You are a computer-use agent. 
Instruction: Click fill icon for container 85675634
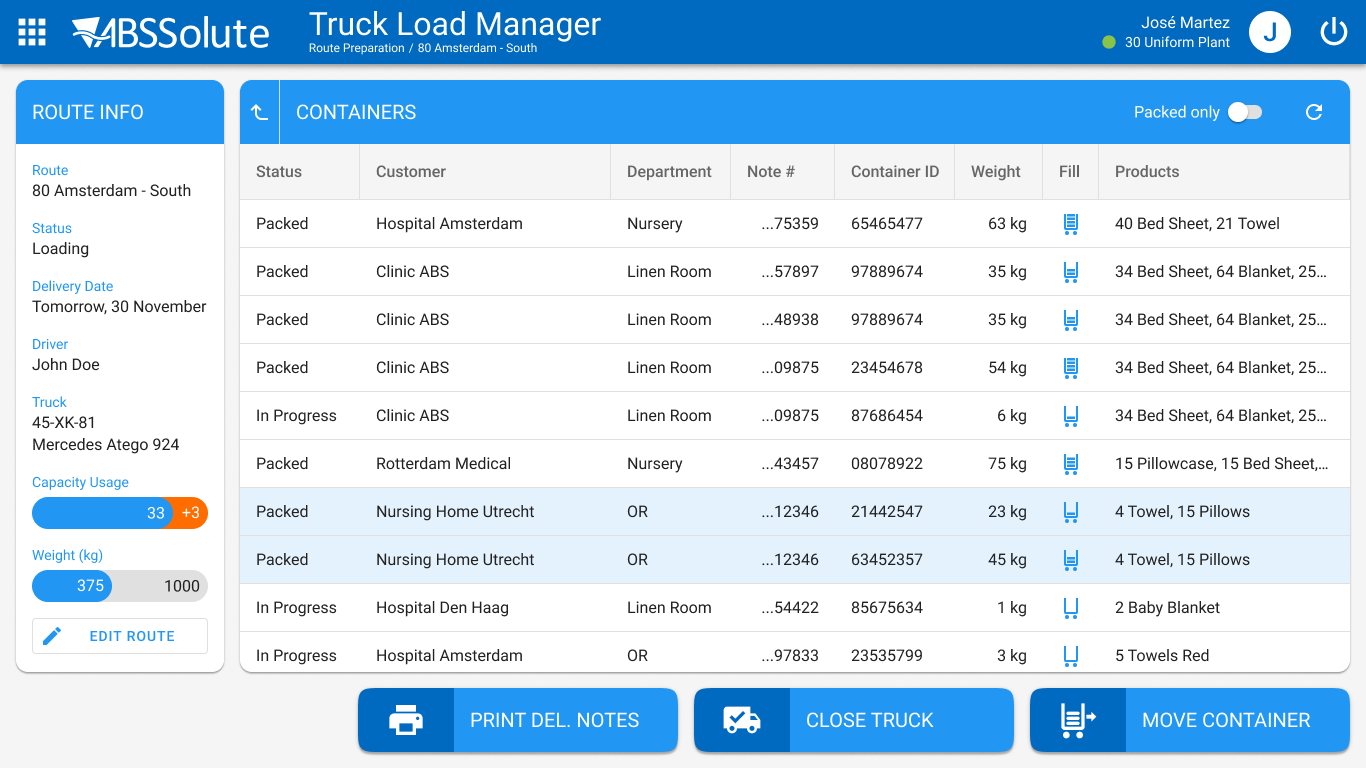(1071, 608)
